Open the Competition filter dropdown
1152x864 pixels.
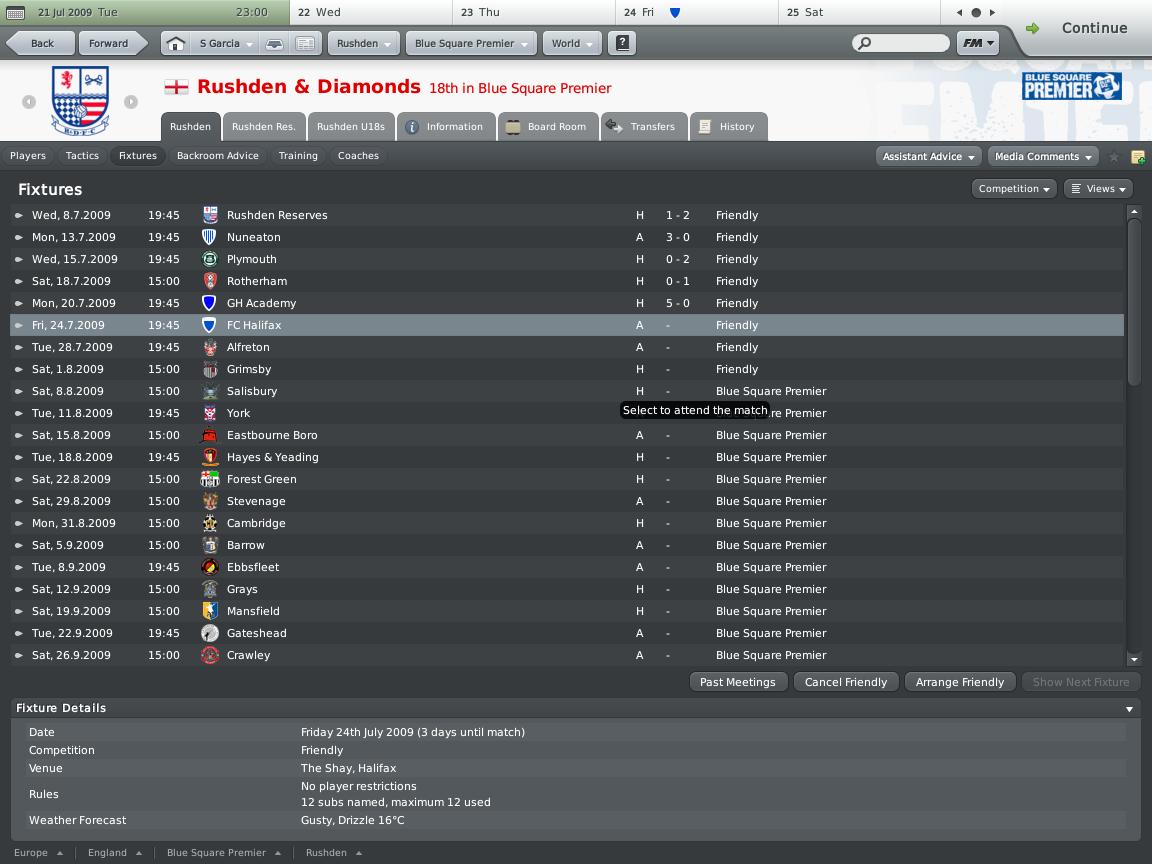(x=1014, y=189)
